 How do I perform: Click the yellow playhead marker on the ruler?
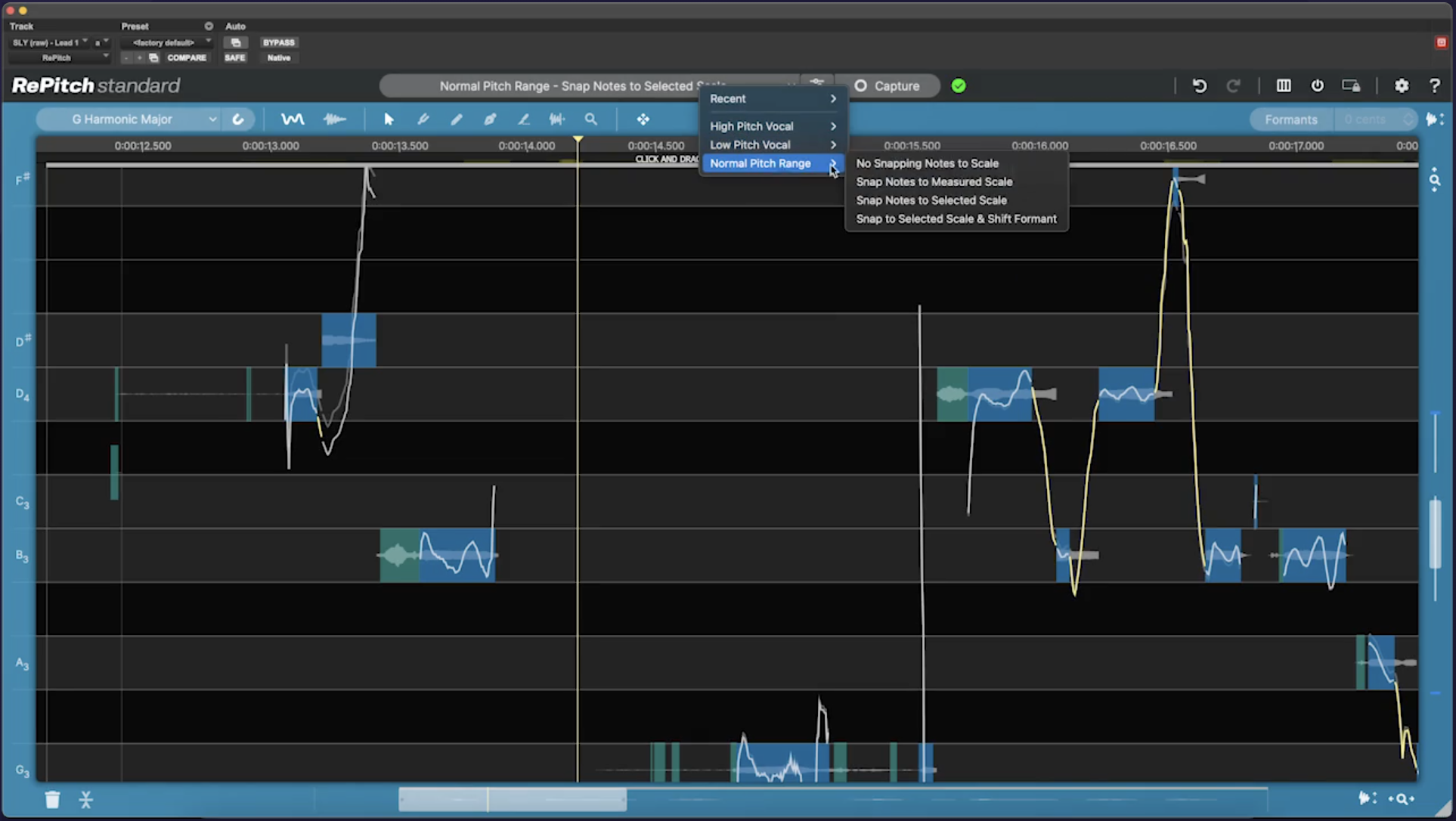pos(578,140)
